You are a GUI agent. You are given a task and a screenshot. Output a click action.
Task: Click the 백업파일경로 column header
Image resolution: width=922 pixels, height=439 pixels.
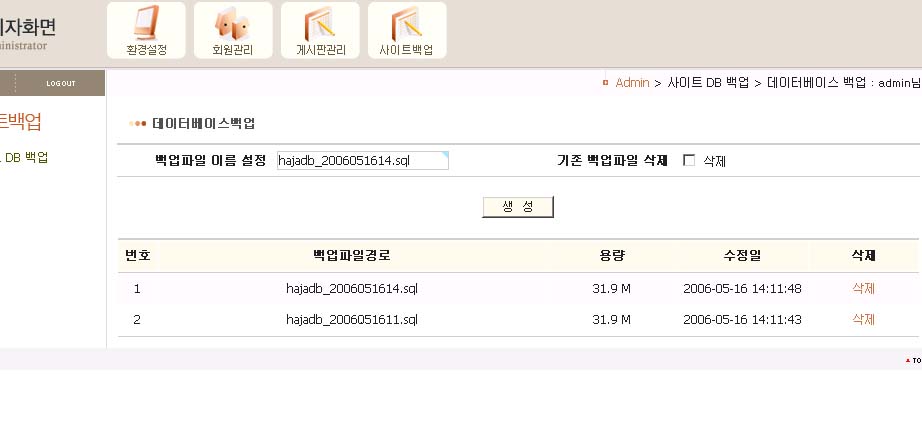352,255
